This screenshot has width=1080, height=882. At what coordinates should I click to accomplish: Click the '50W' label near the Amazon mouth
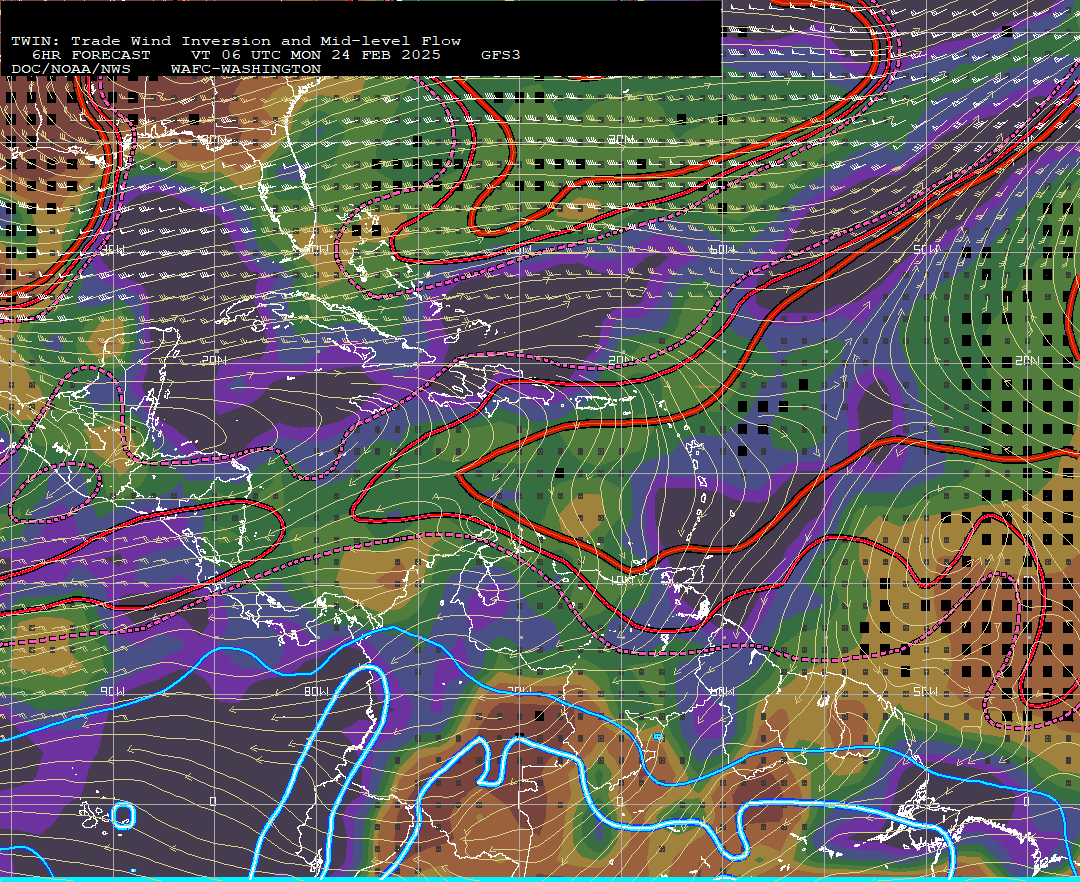click(x=925, y=691)
